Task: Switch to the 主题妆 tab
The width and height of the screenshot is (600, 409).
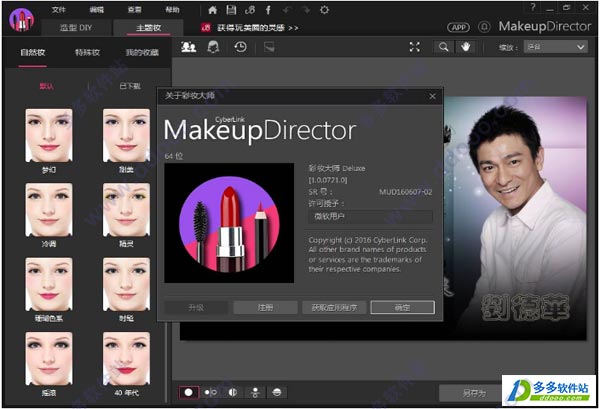Action: coord(148,28)
